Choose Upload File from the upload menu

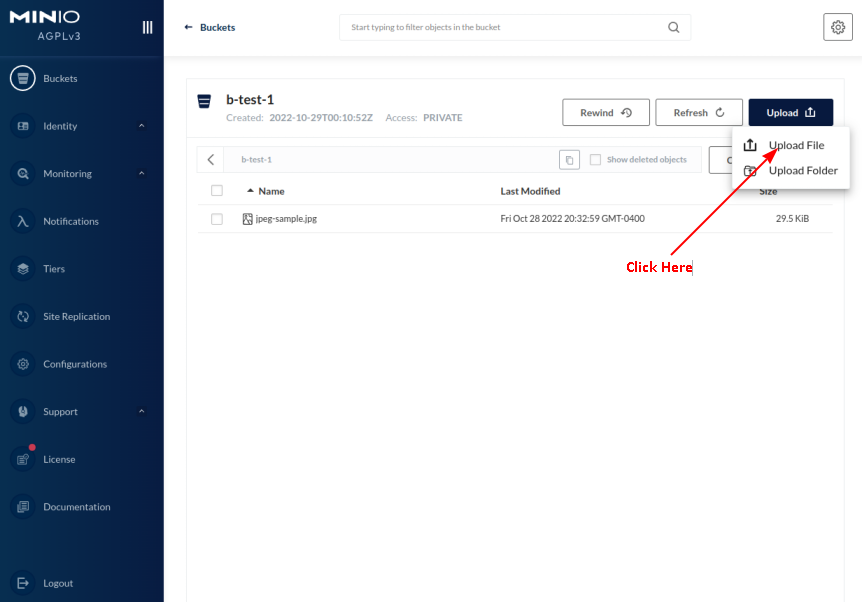(x=797, y=144)
